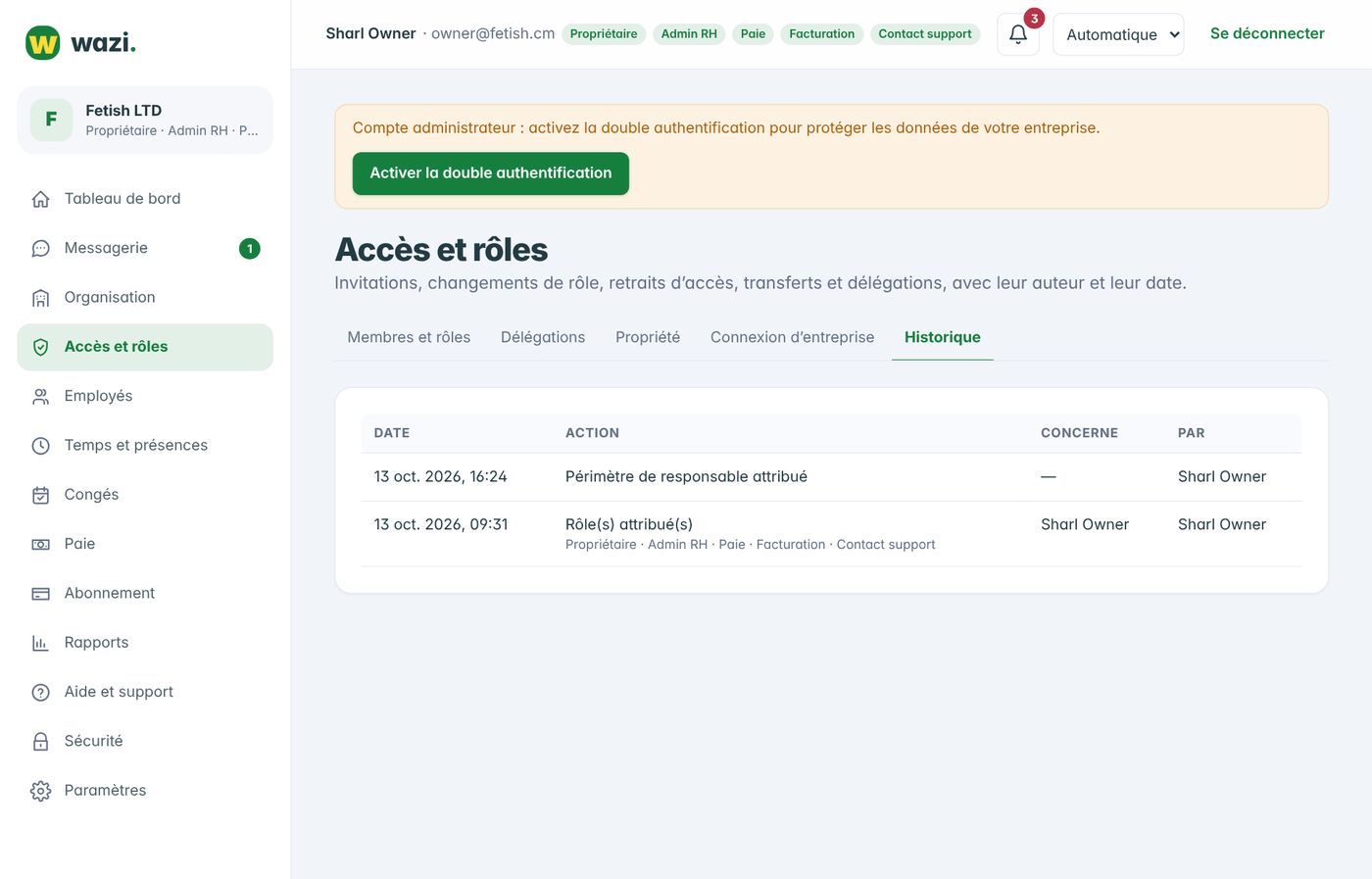Click the Temps et présences clock icon

pyautogui.click(x=40, y=445)
